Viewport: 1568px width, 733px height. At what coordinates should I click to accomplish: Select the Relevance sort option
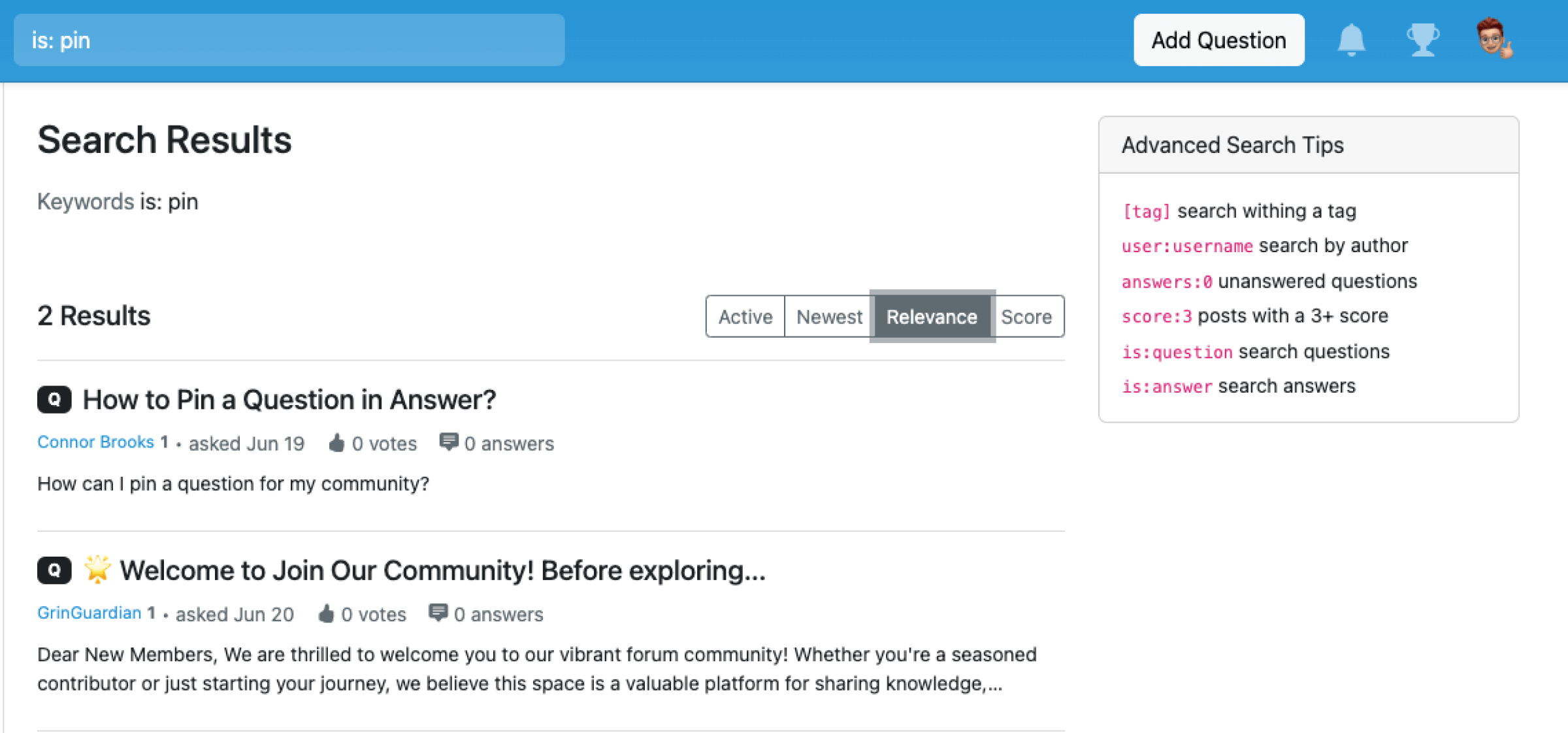932,317
